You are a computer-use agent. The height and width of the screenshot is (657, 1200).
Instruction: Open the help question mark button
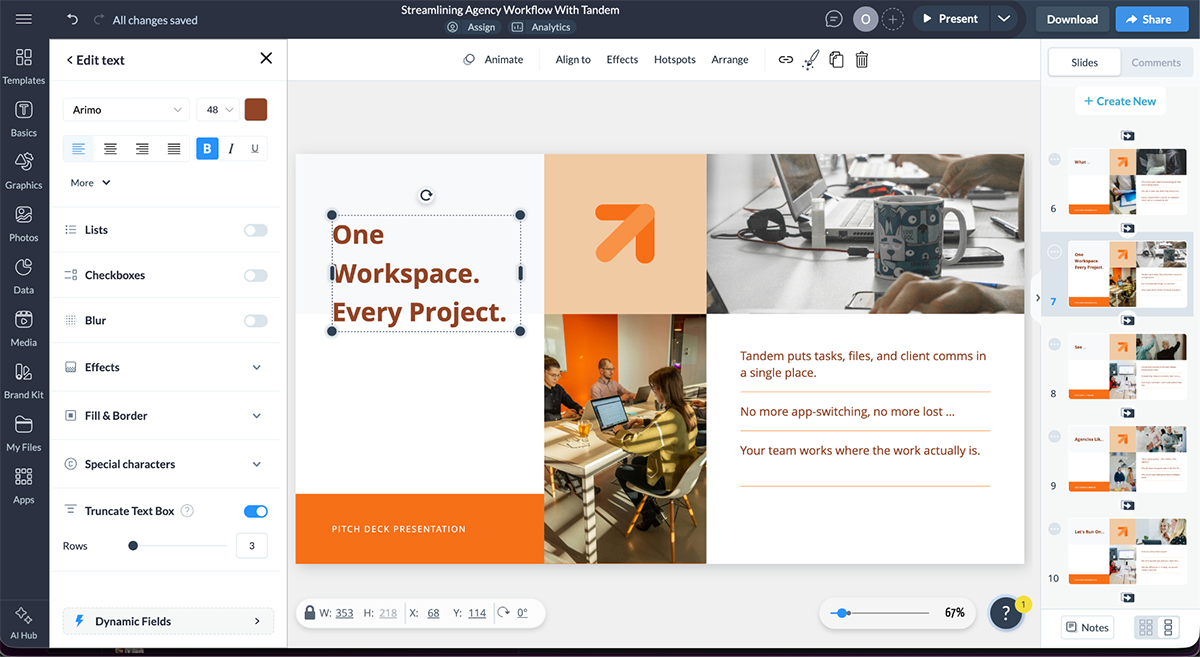[1007, 614]
